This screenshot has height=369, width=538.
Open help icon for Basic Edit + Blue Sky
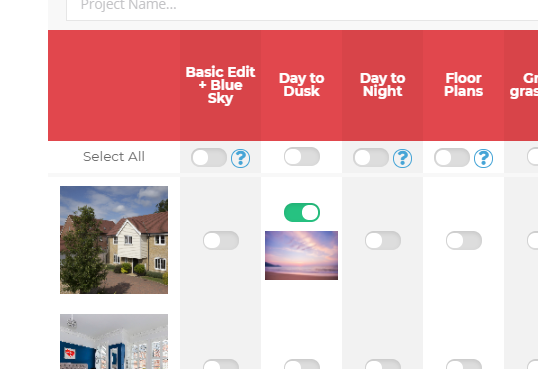241,158
